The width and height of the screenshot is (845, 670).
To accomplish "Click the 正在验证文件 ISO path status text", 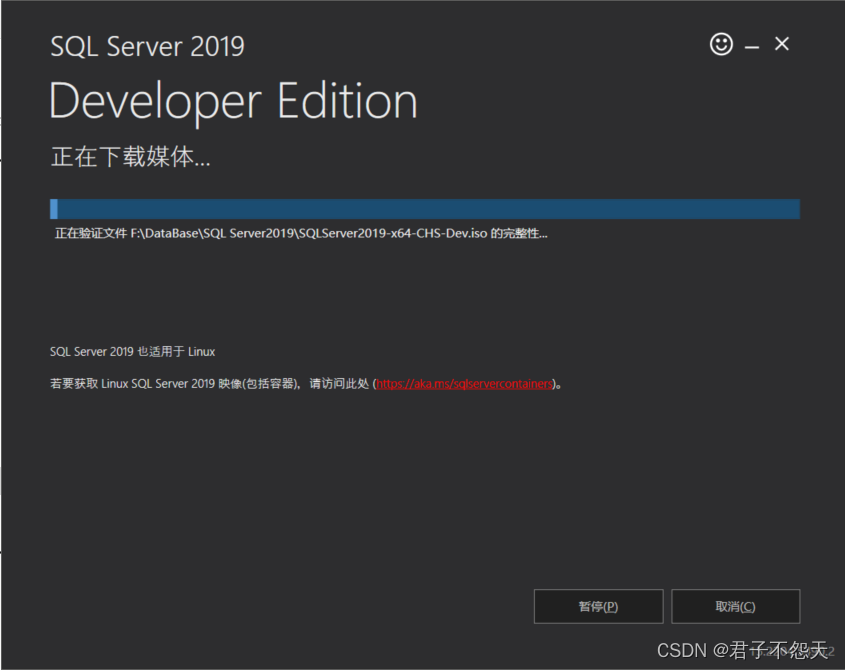I will pos(301,233).
